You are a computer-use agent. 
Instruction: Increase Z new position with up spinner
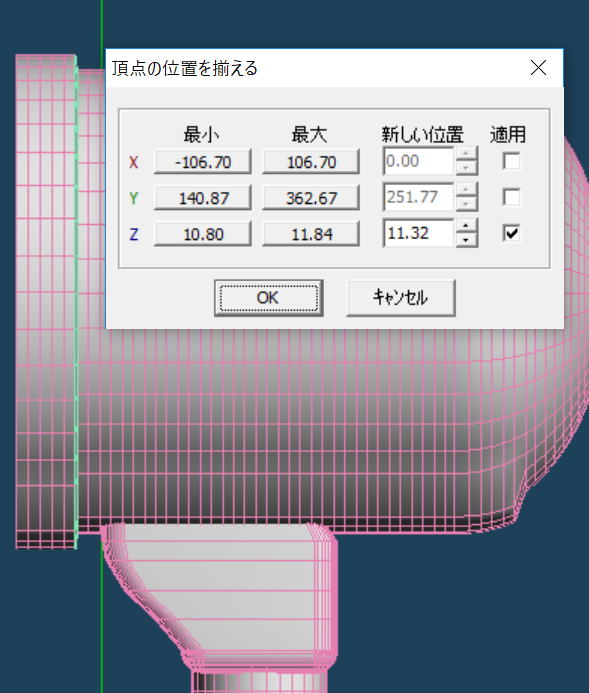(466, 226)
